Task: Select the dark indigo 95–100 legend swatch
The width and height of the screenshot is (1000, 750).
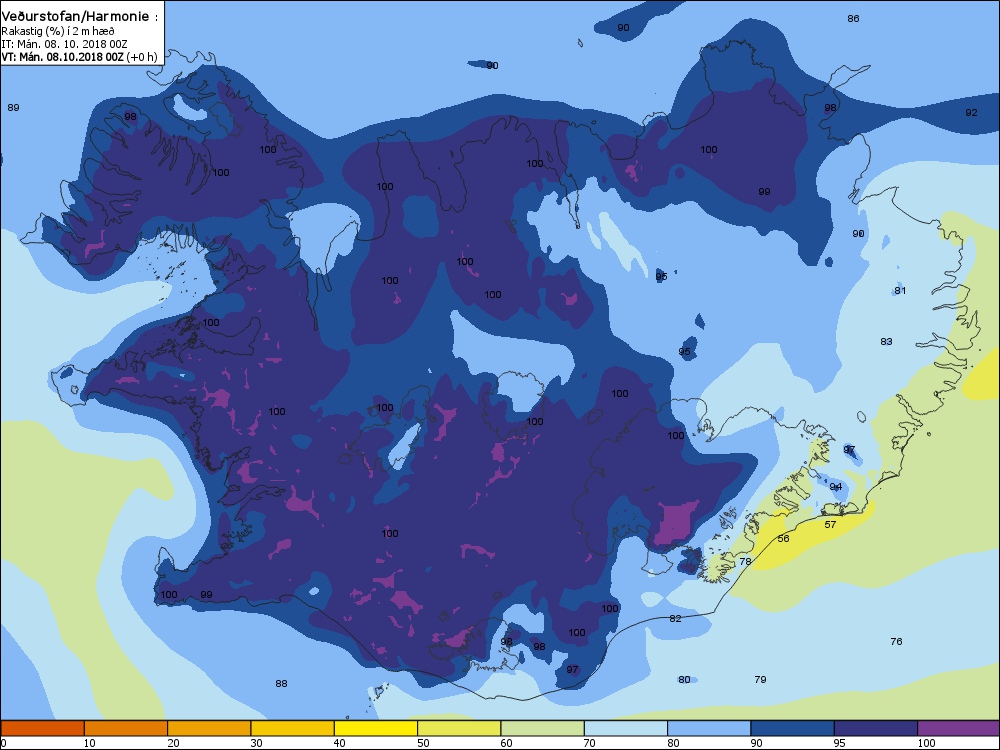Action: point(876,728)
